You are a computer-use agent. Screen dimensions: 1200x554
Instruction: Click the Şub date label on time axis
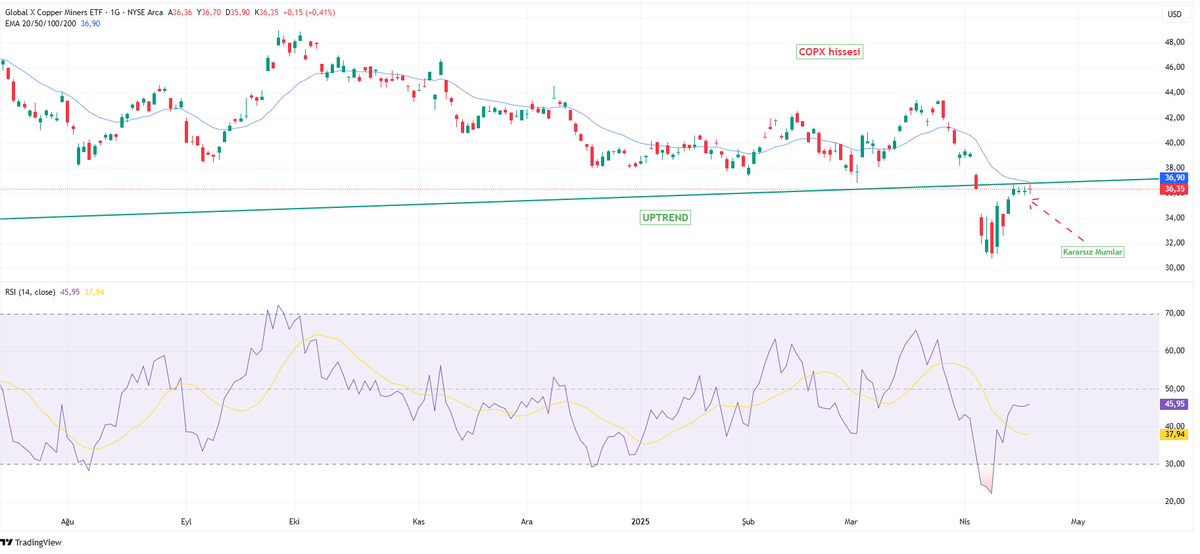coord(749,522)
